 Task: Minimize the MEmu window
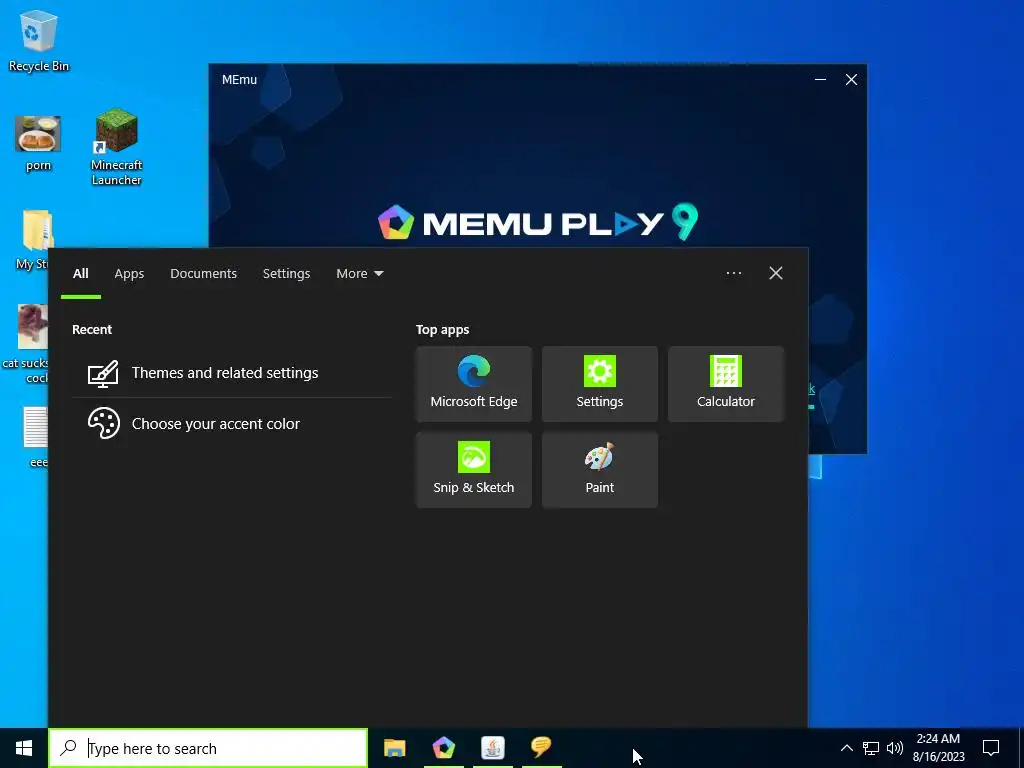coord(820,80)
